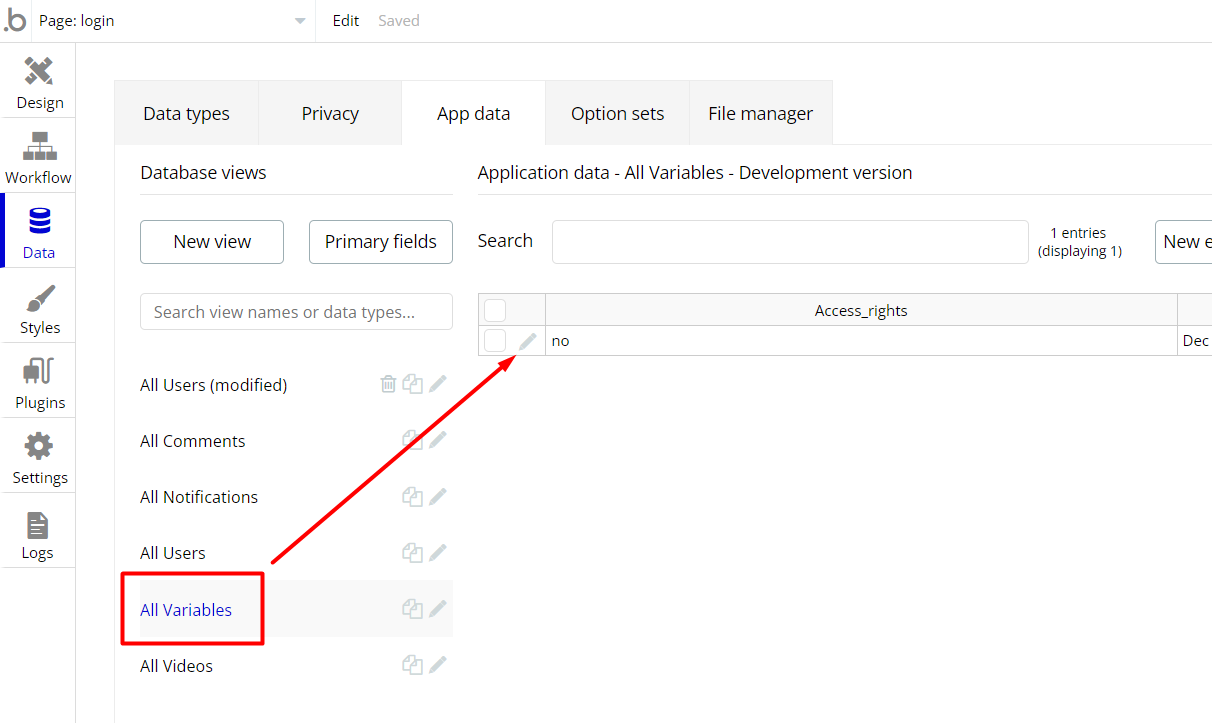Tick the checkbox for the 'no' entry
The width and height of the screenshot is (1212, 723).
[495, 341]
